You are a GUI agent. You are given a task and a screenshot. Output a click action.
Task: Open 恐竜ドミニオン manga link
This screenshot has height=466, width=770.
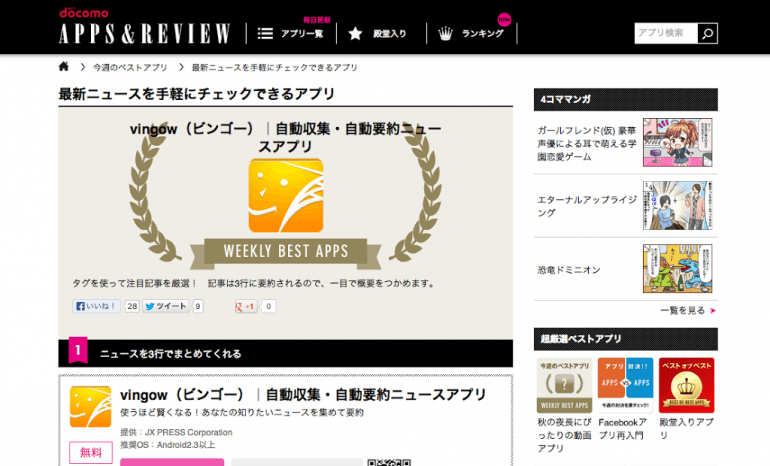click(x=569, y=270)
